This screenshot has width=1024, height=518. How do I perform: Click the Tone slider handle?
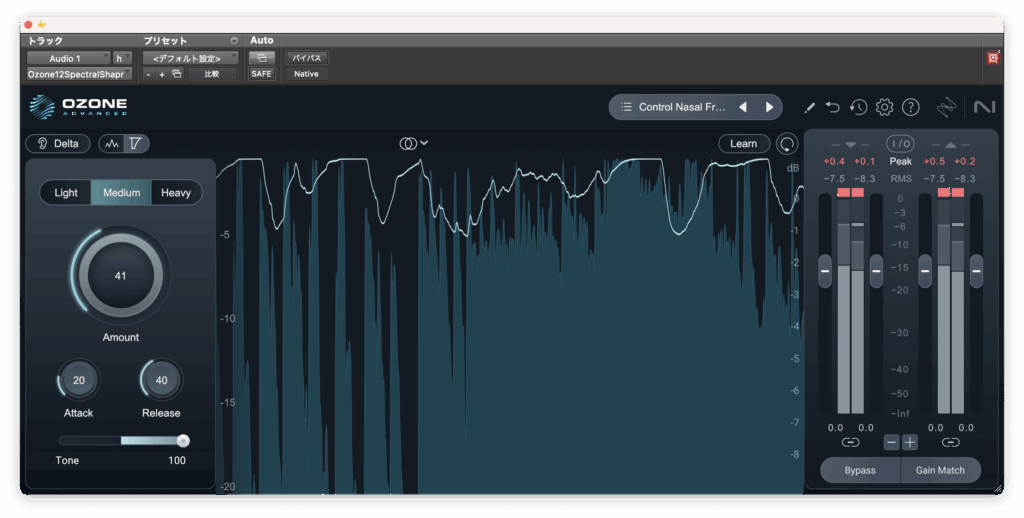183,440
